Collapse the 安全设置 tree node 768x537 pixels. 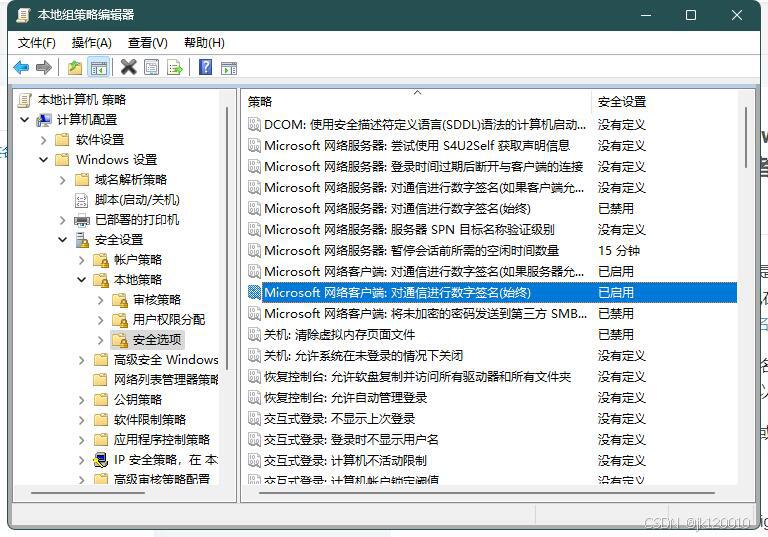pos(62,240)
